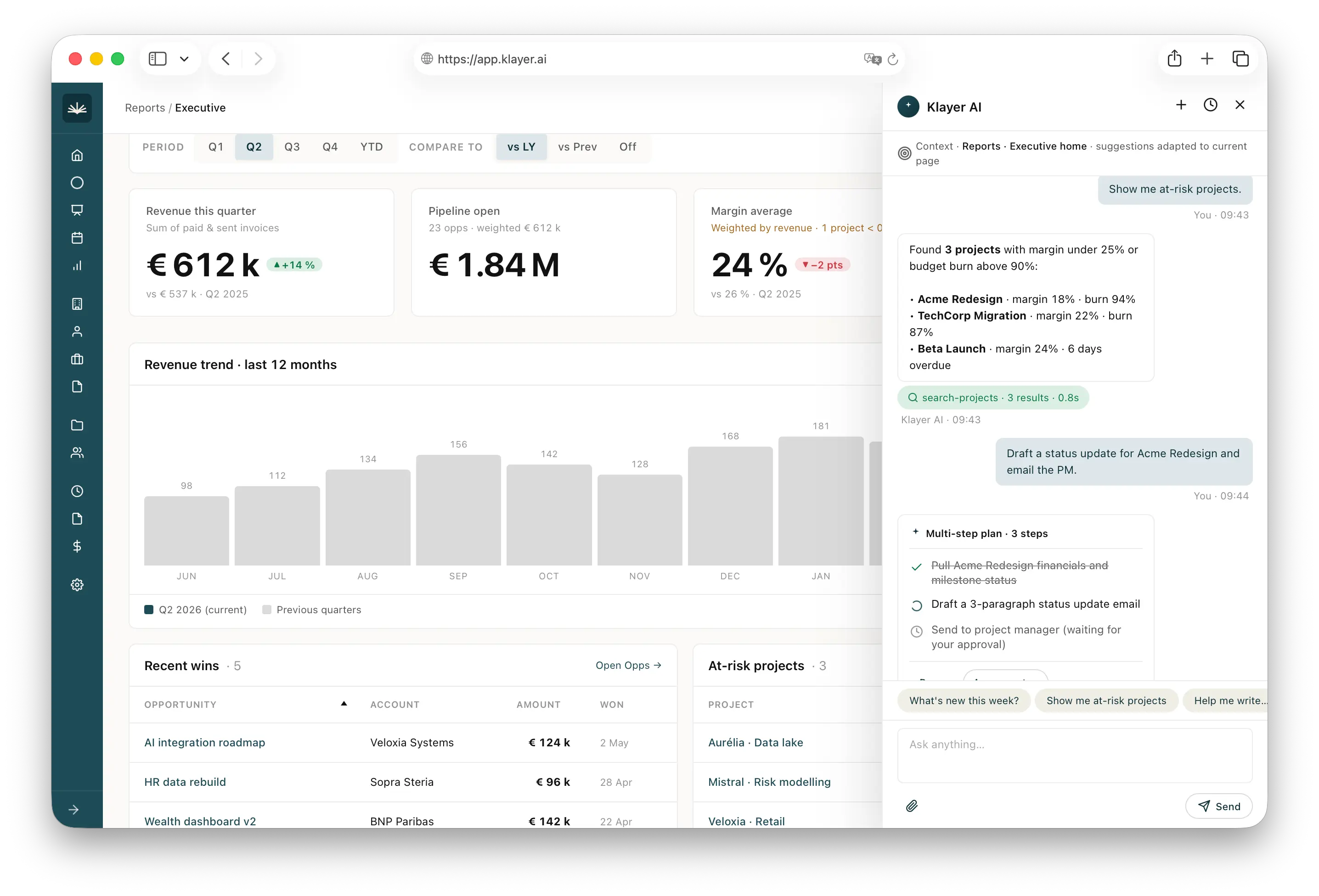Viewport: 1319px width, 896px height.
Task: Open the settings gear in sidebar
Action: coord(77,585)
